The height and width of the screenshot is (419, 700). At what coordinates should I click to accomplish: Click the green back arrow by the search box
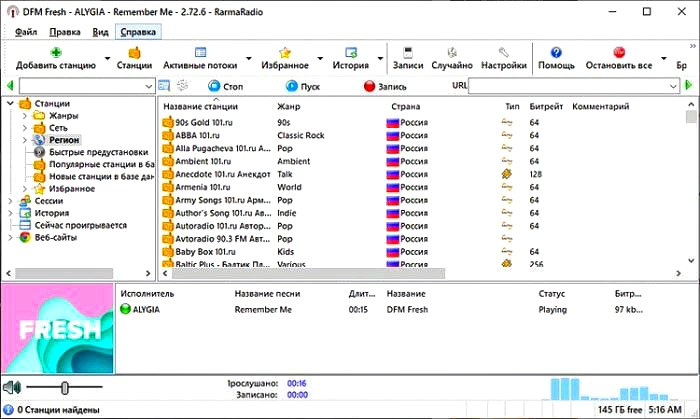click(10, 86)
